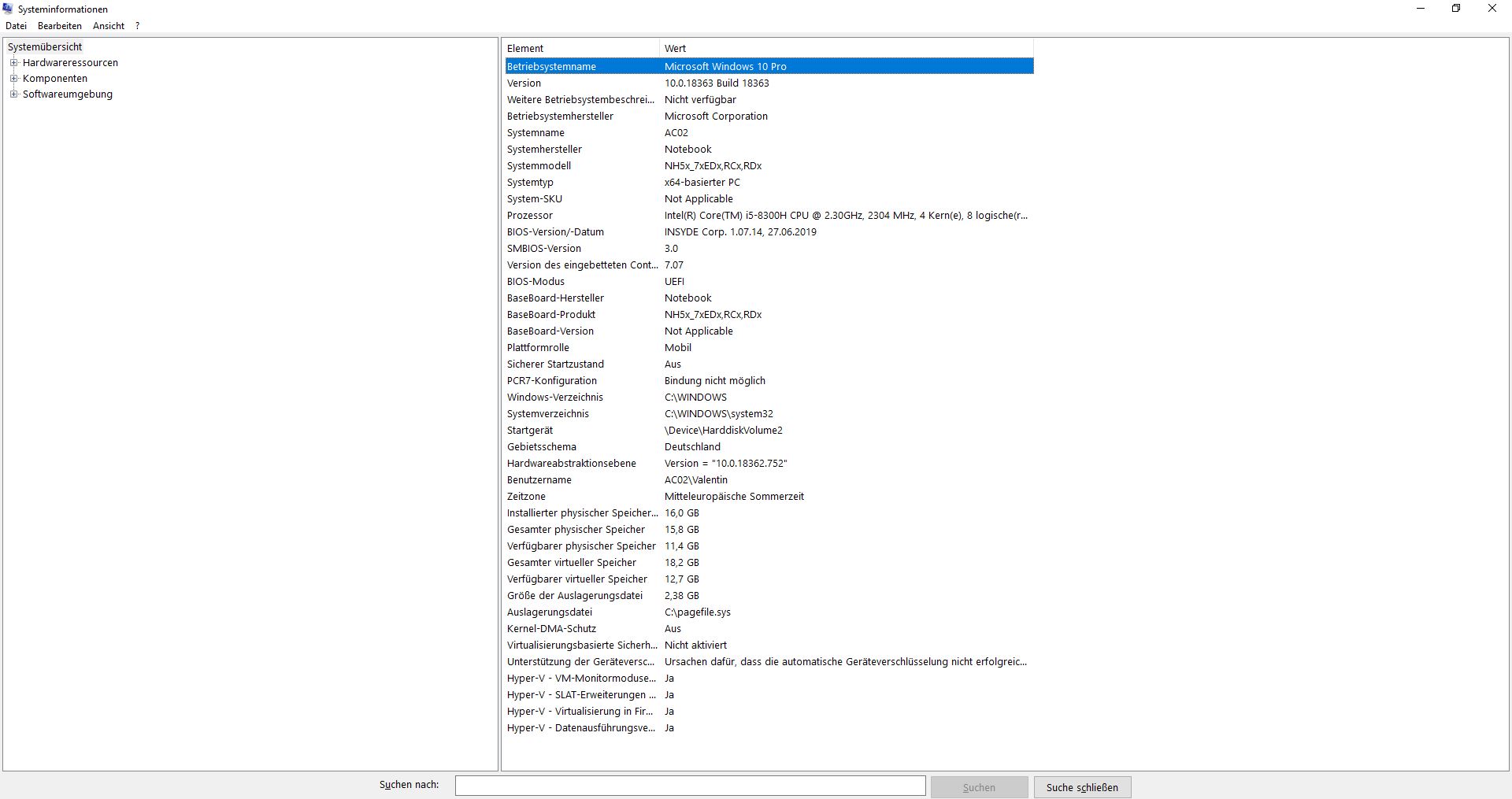Select the Hyper-V - VM-Monitormoduserweiterungen row

pos(769,679)
